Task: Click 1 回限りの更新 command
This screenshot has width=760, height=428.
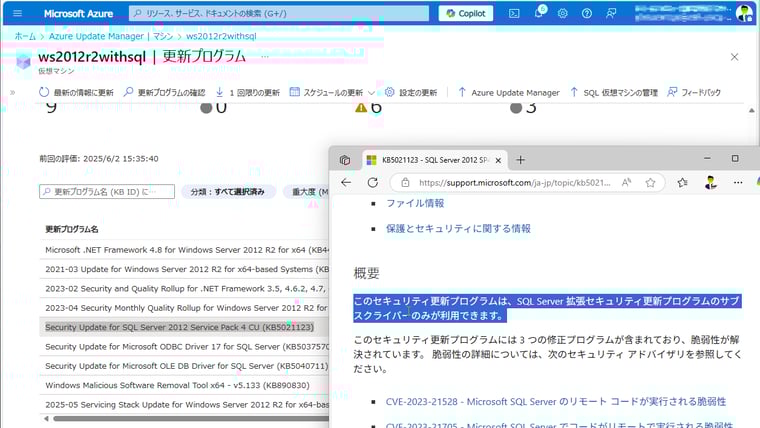Action: click(x=248, y=92)
